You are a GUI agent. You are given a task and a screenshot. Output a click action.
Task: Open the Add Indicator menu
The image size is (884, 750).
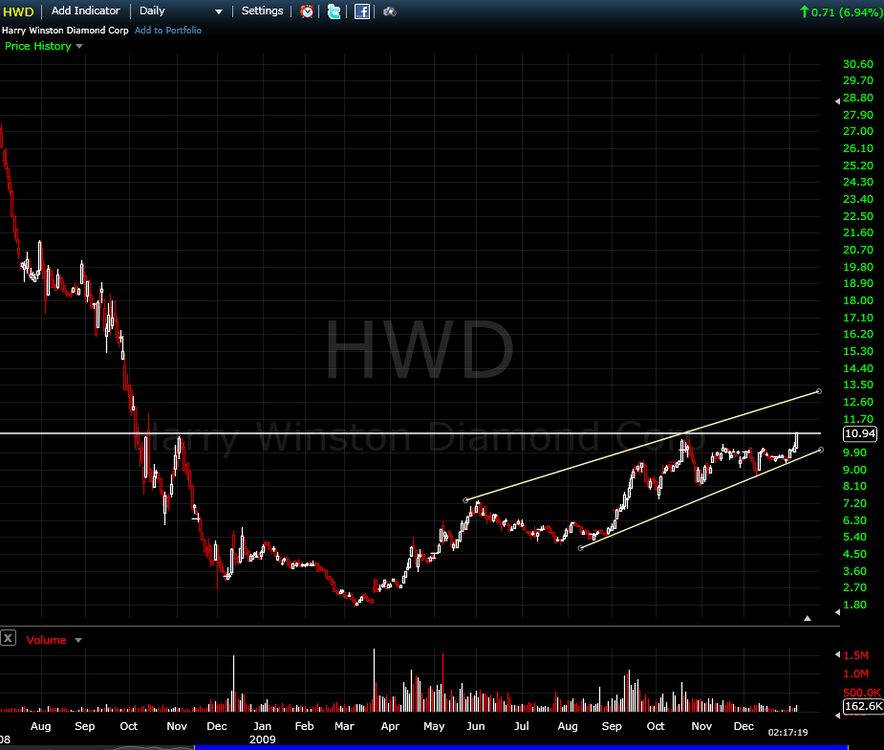[86, 11]
